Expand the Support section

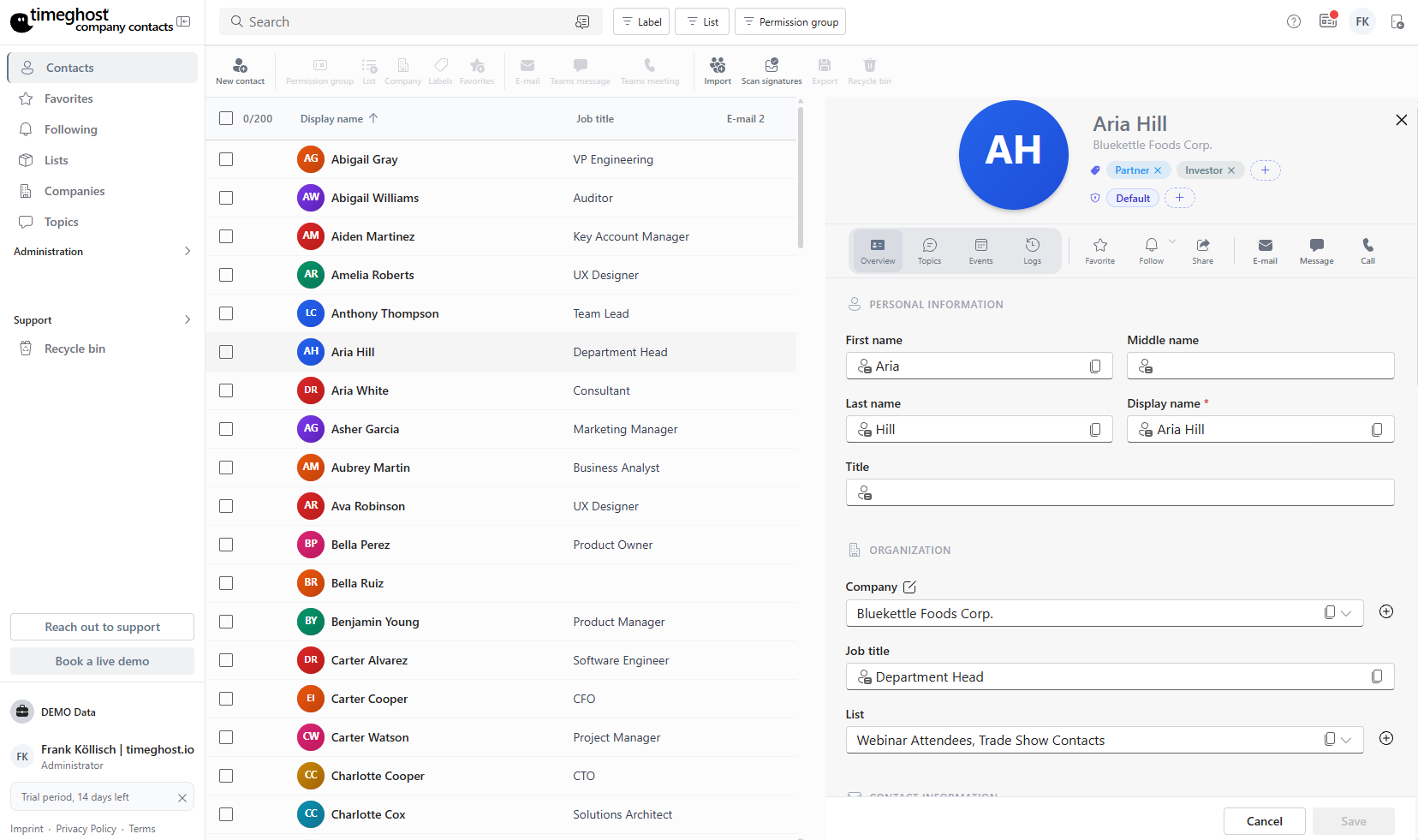[102, 320]
